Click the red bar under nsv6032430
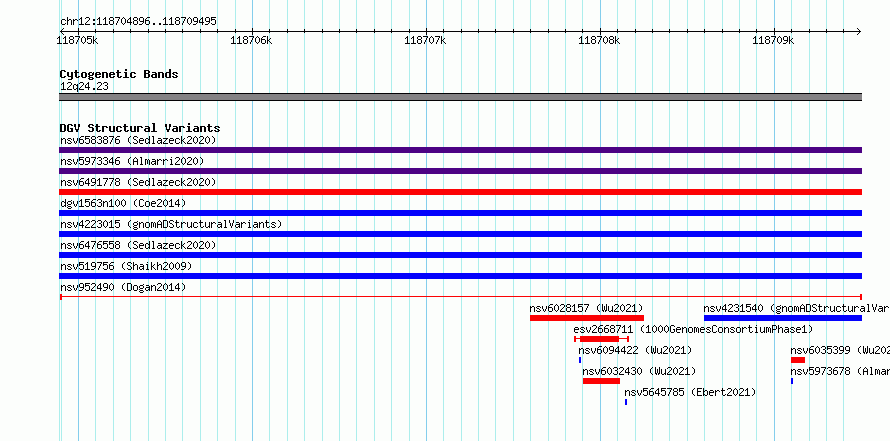Image resolution: width=890 pixels, height=441 pixels. coord(601,381)
